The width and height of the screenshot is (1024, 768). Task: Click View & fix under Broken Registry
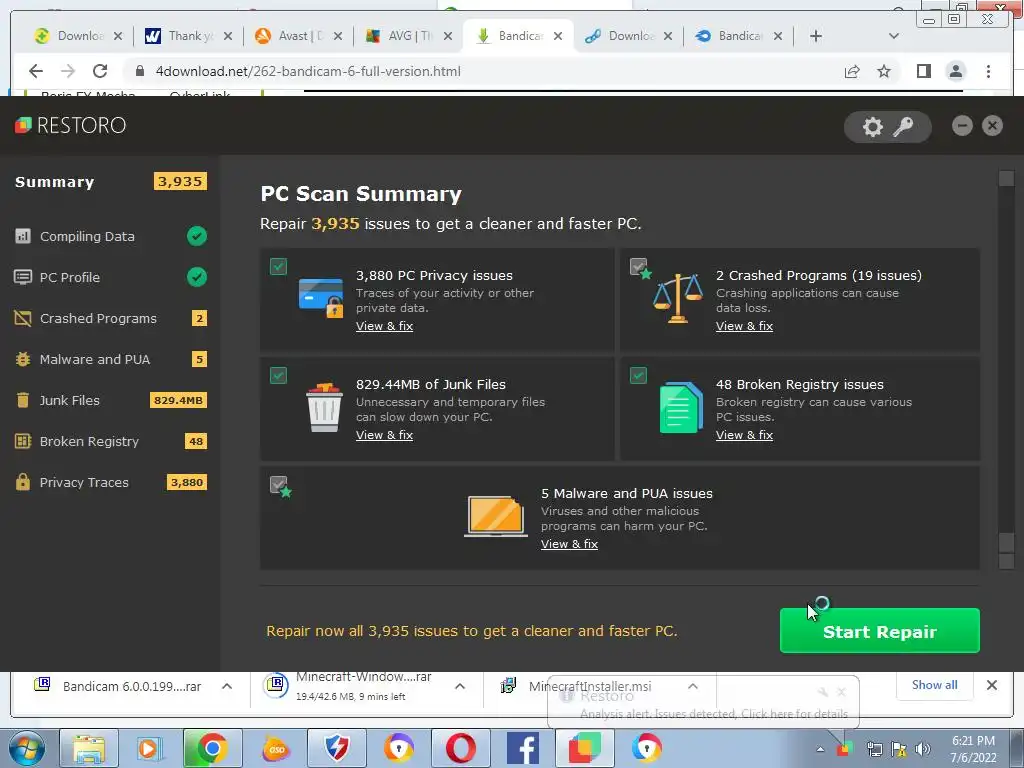click(x=744, y=435)
